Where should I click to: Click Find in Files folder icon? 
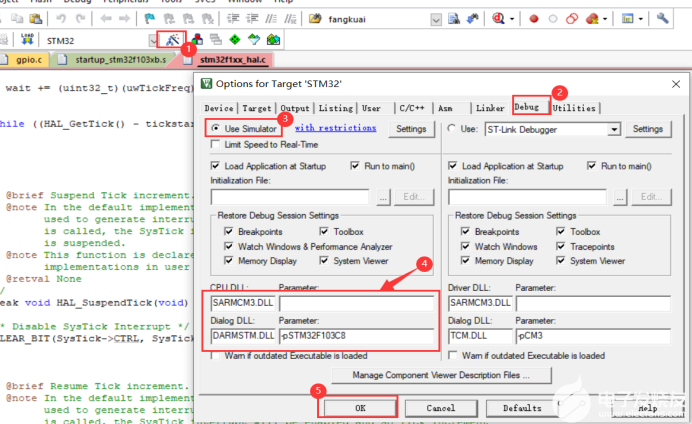[x=315, y=19]
